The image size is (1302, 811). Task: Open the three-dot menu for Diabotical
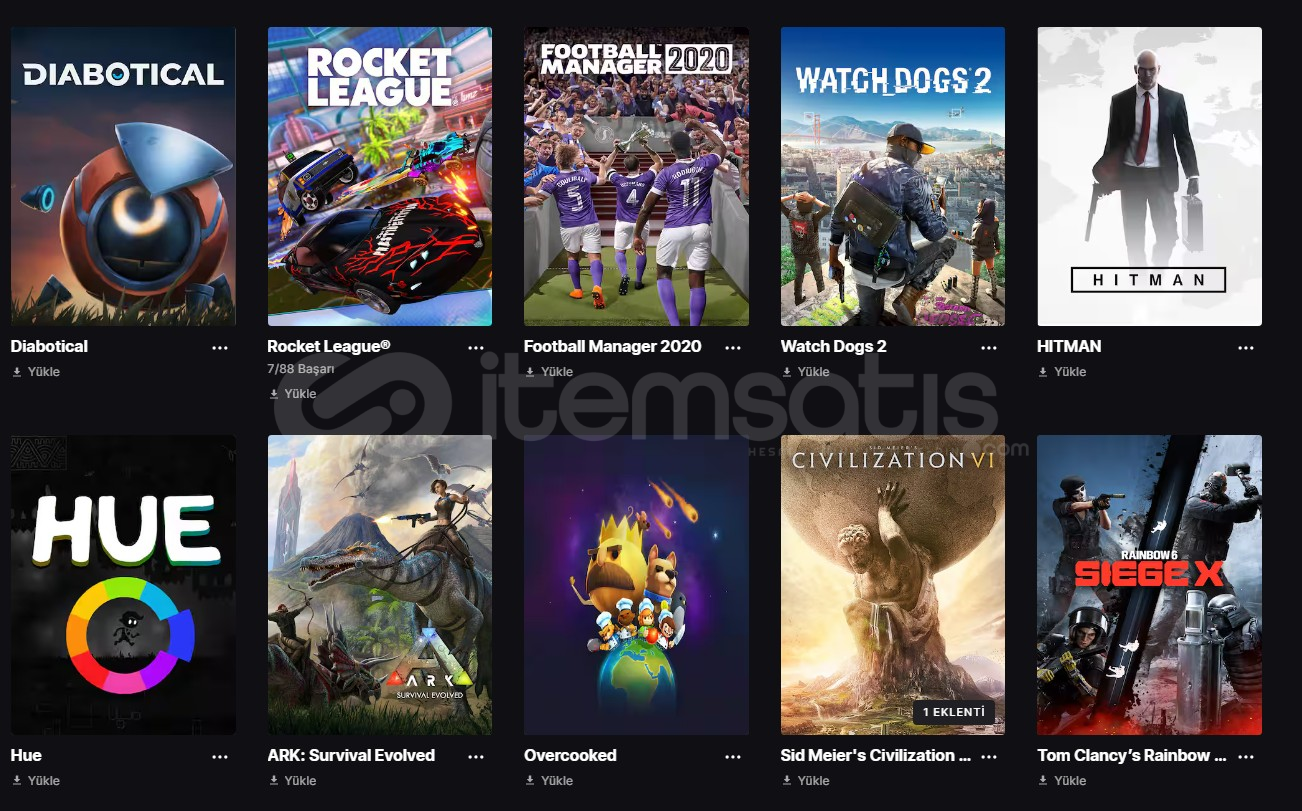pyautogui.click(x=220, y=348)
